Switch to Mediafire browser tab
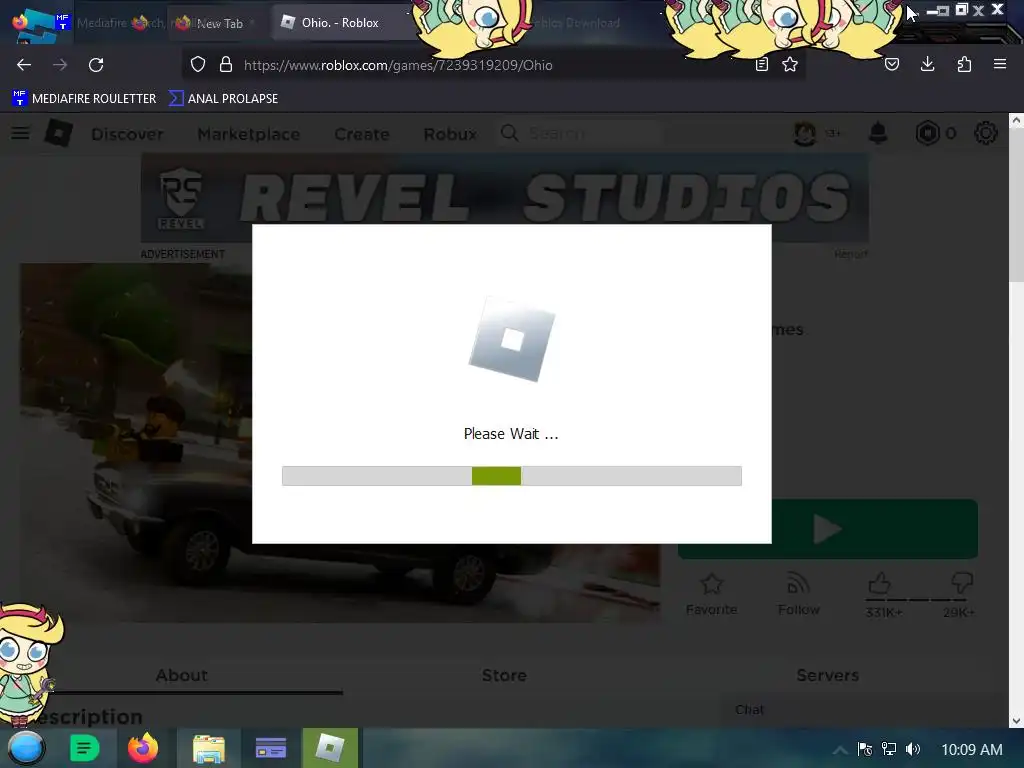 121,23
